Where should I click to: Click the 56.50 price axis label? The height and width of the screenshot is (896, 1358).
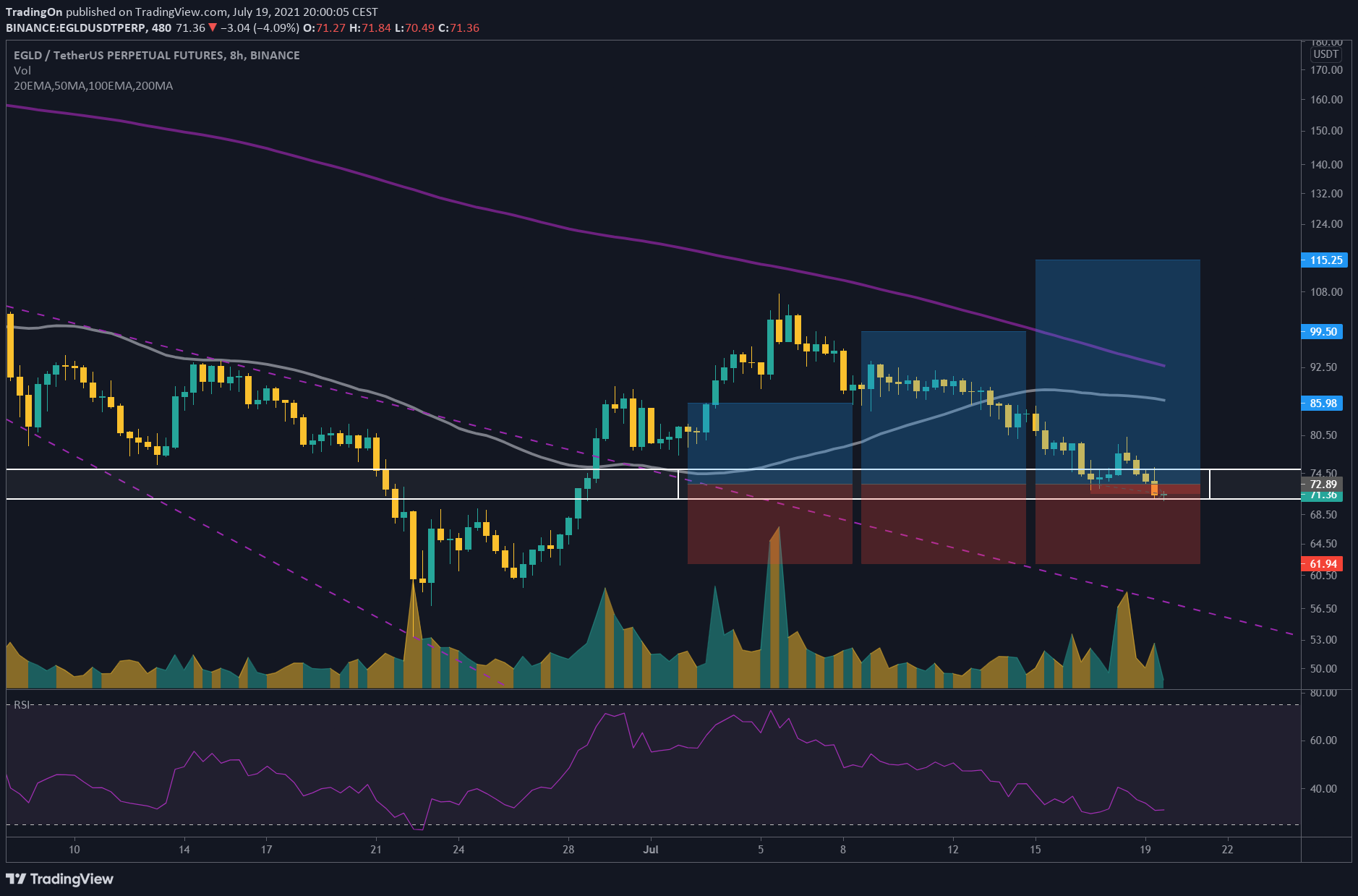1323,608
